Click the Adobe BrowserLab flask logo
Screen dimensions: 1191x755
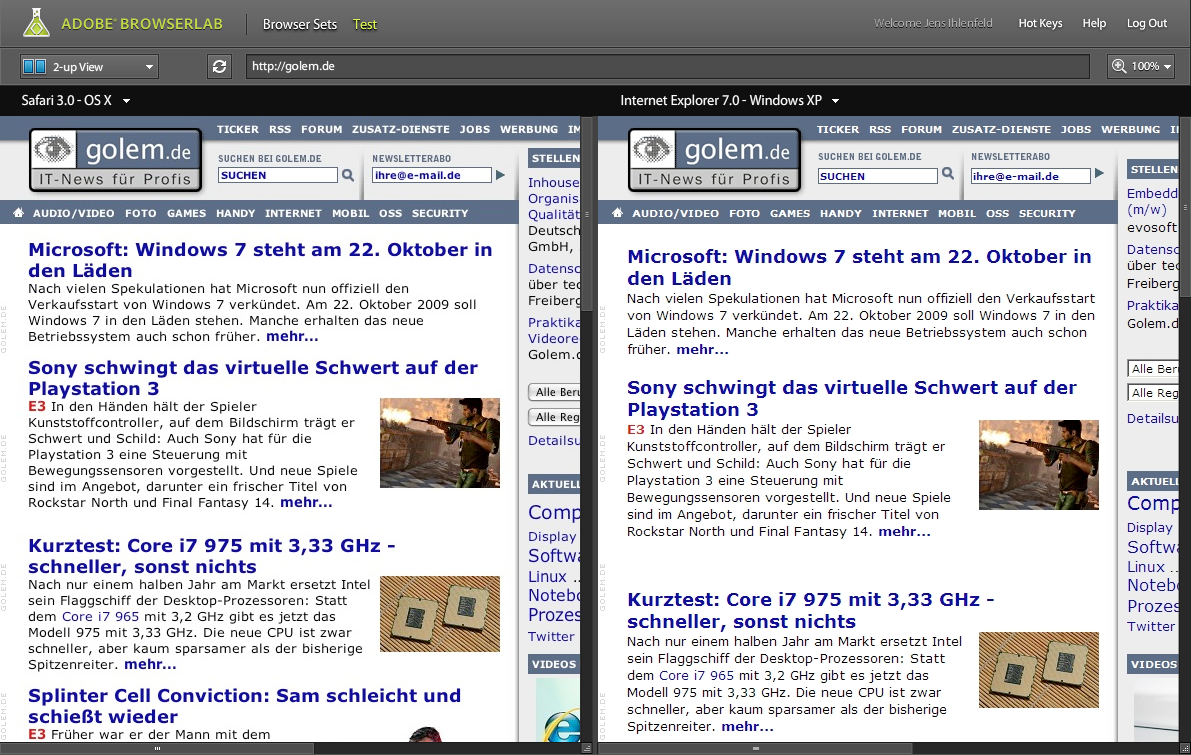coord(36,23)
